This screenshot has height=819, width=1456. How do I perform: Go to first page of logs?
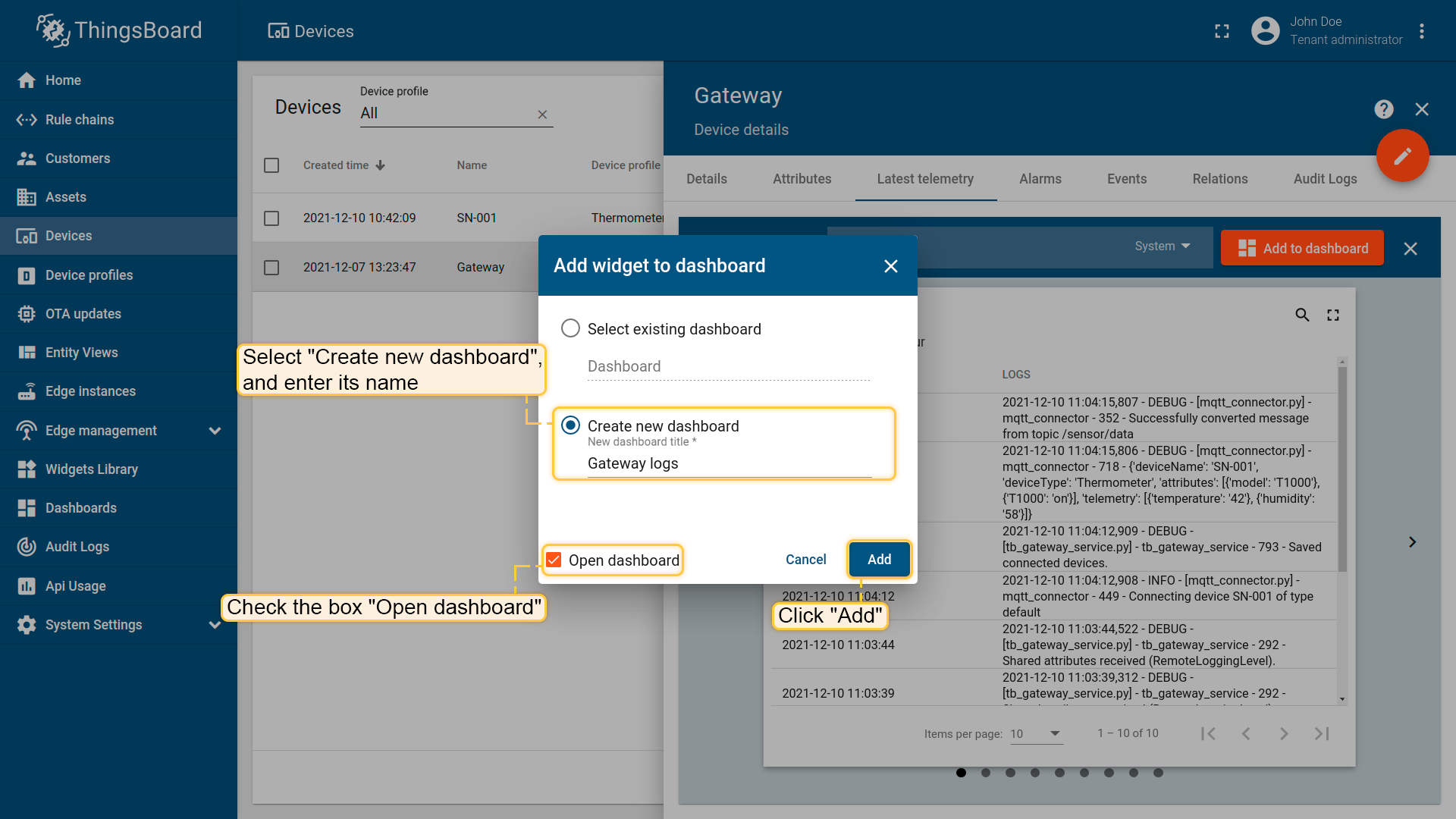tap(1209, 733)
